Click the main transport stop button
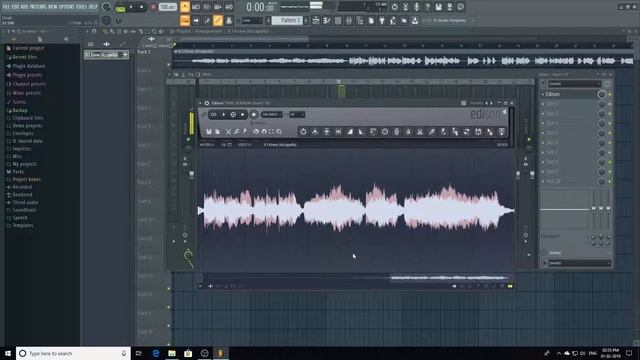The height and width of the screenshot is (360, 640). pos(142,7)
